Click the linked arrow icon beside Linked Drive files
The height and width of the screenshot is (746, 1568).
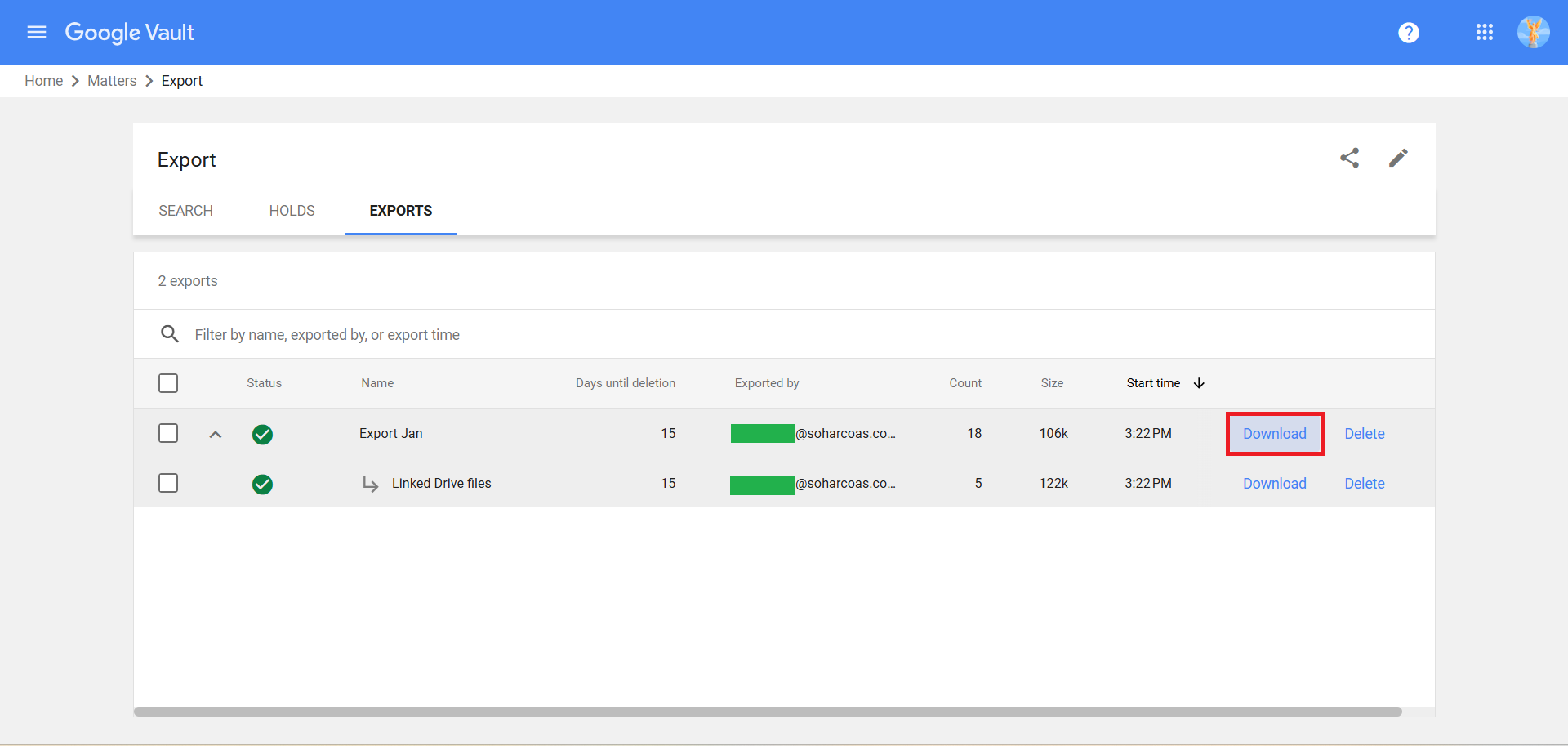370,485
